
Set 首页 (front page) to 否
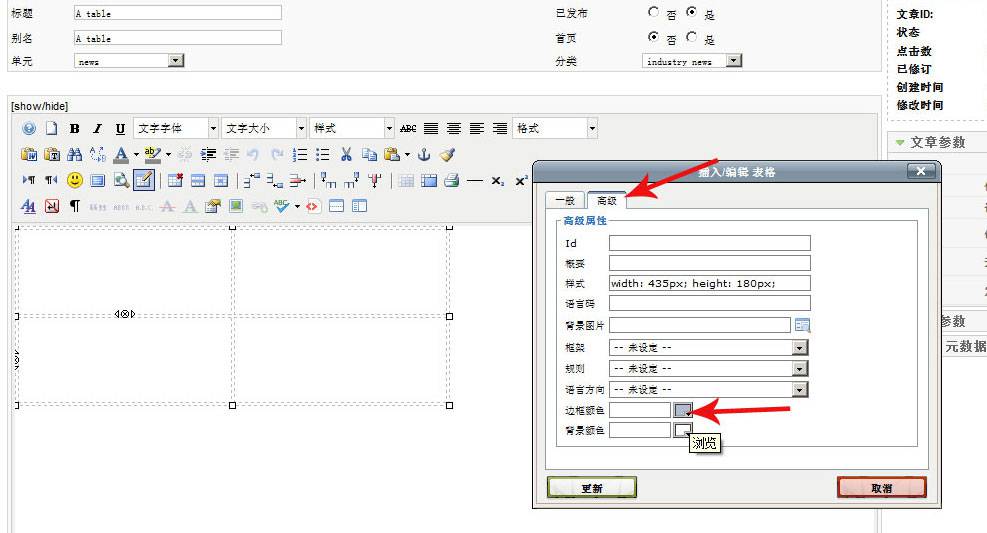point(653,37)
